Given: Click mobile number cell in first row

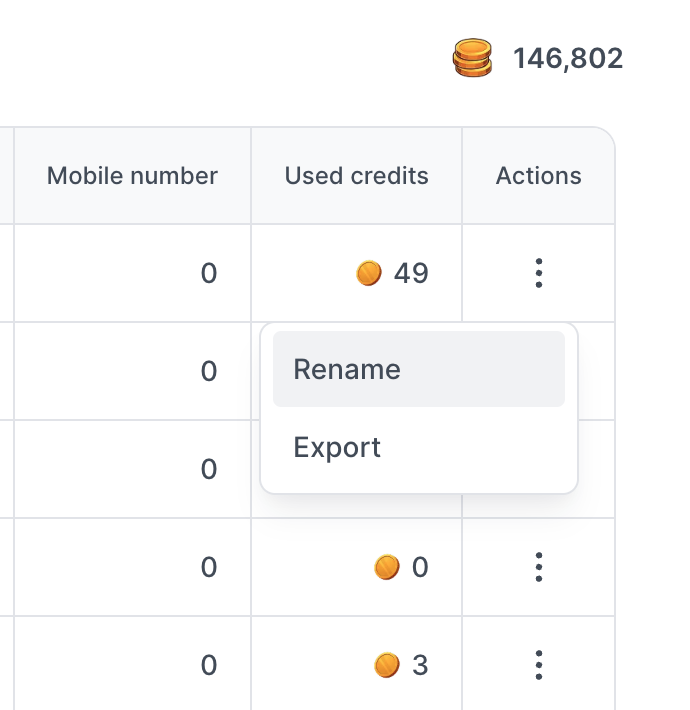Looking at the screenshot, I should pos(133,273).
